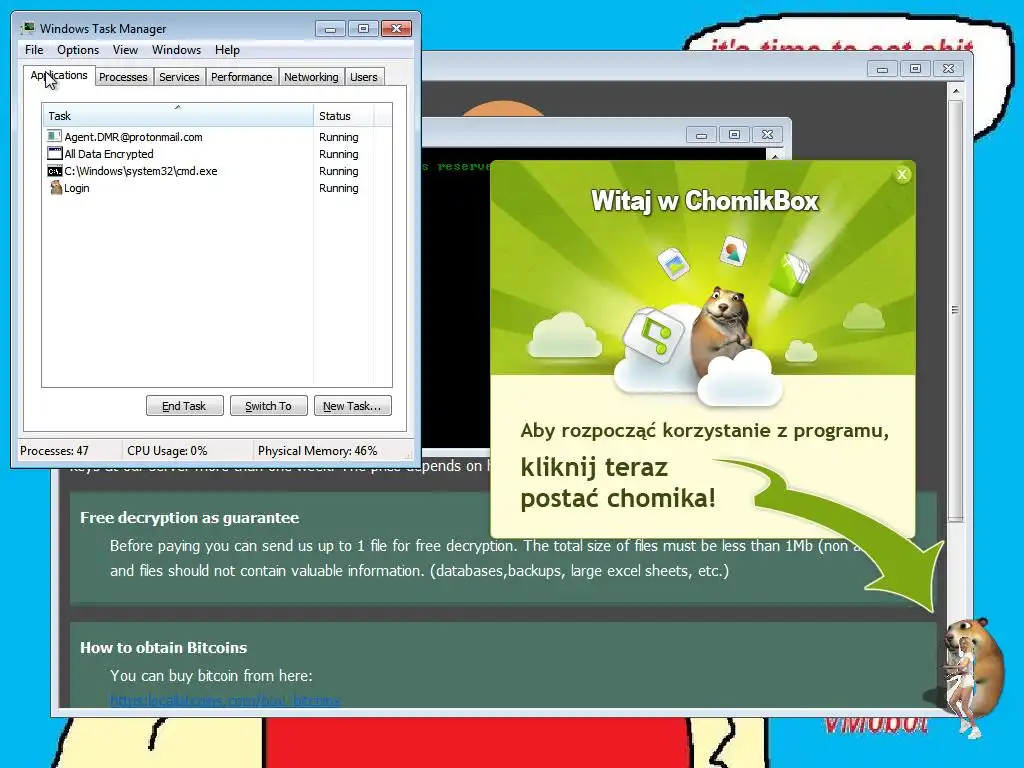Image resolution: width=1024 pixels, height=768 pixels.
Task: Switch to the Processes tab
Action: point(123,77)
